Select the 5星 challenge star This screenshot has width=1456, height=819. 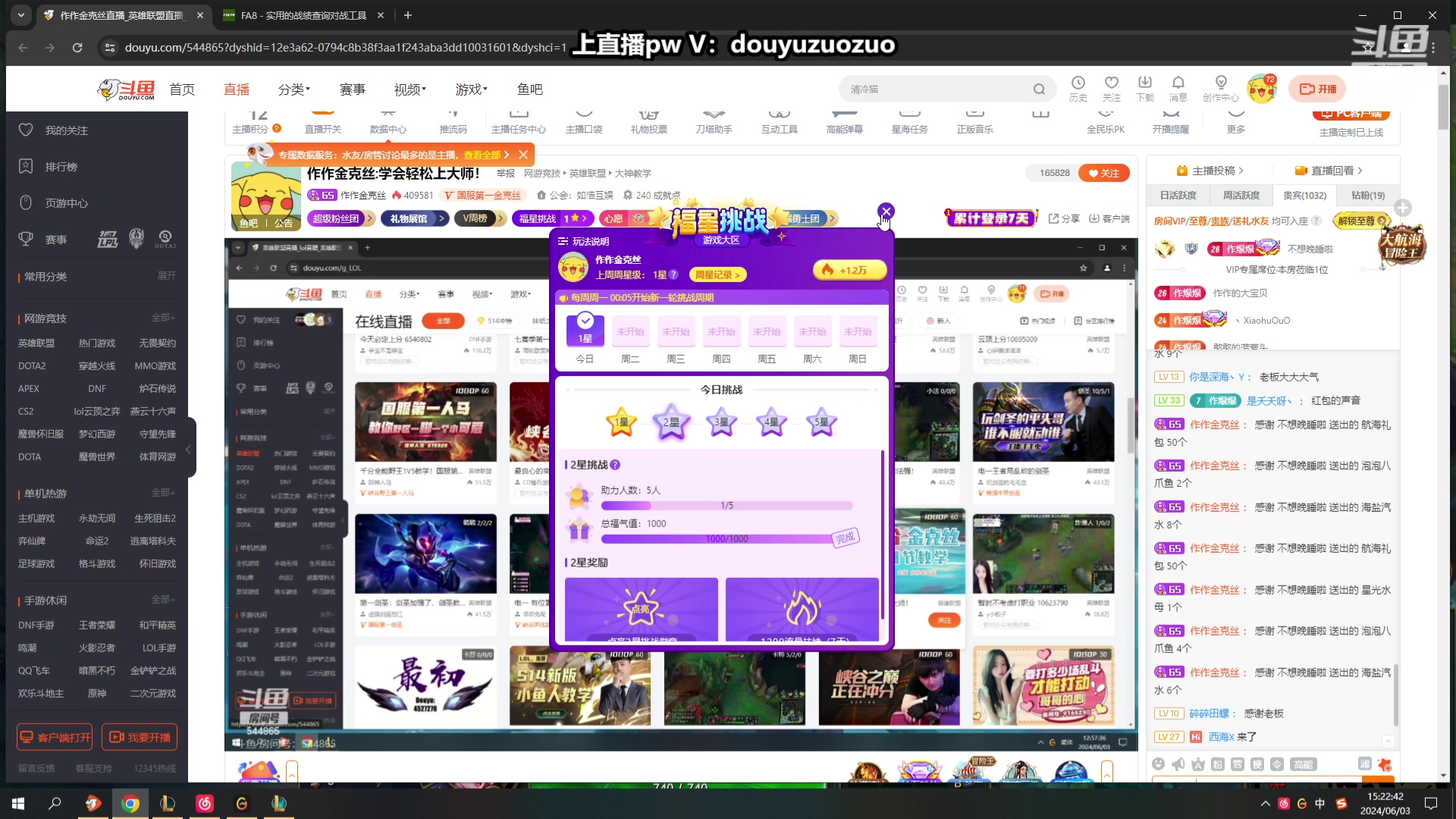pyautogui.click(x=821, y=422)
